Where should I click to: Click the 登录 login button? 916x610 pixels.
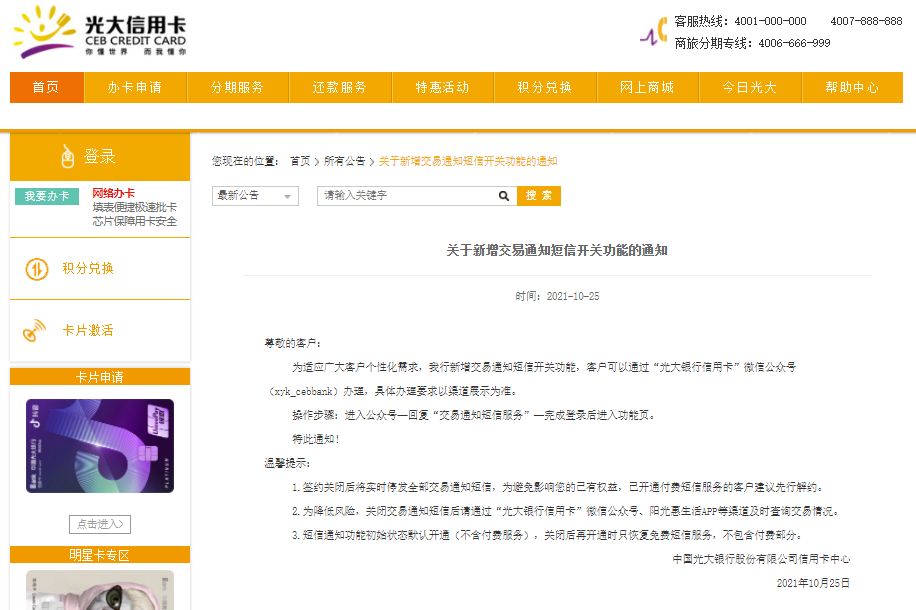100,157
